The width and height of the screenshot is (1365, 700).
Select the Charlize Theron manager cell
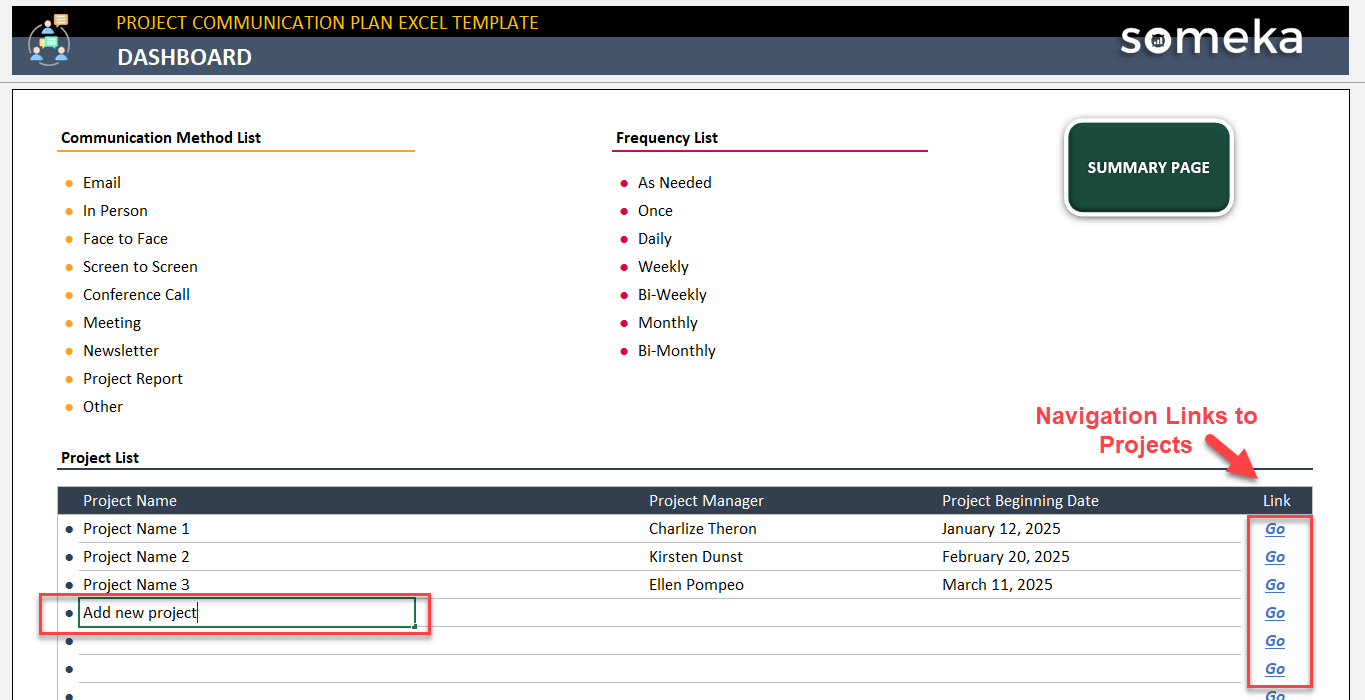click(702, 529)
